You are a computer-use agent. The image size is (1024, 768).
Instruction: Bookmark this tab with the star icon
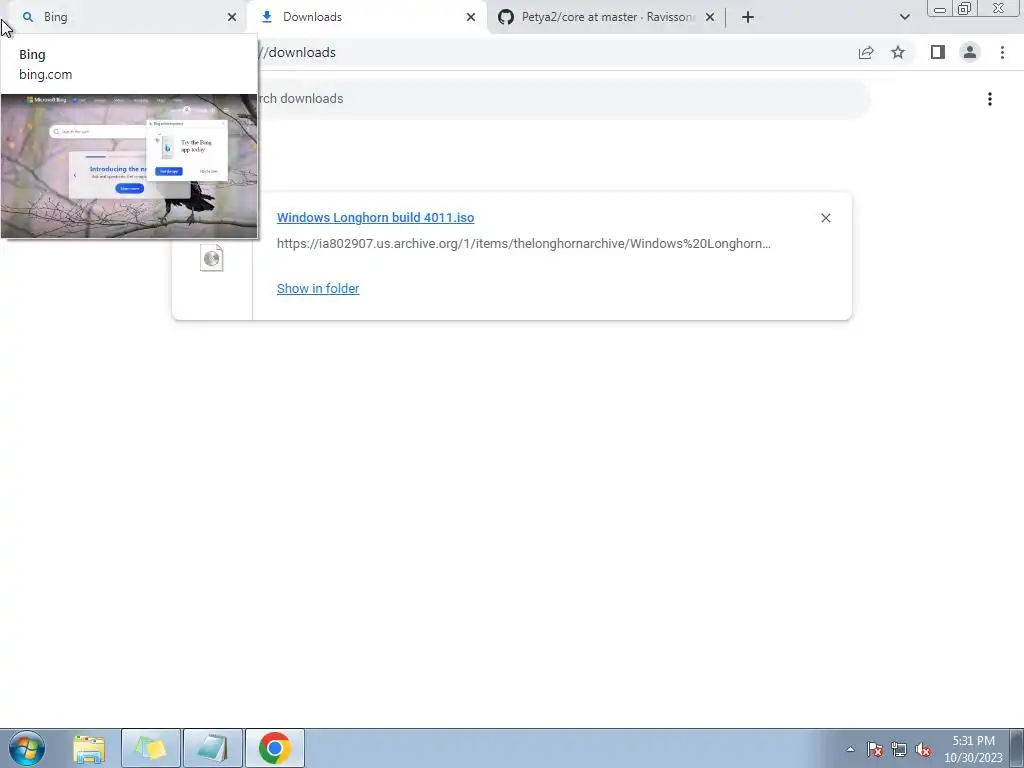click(898, 53)
